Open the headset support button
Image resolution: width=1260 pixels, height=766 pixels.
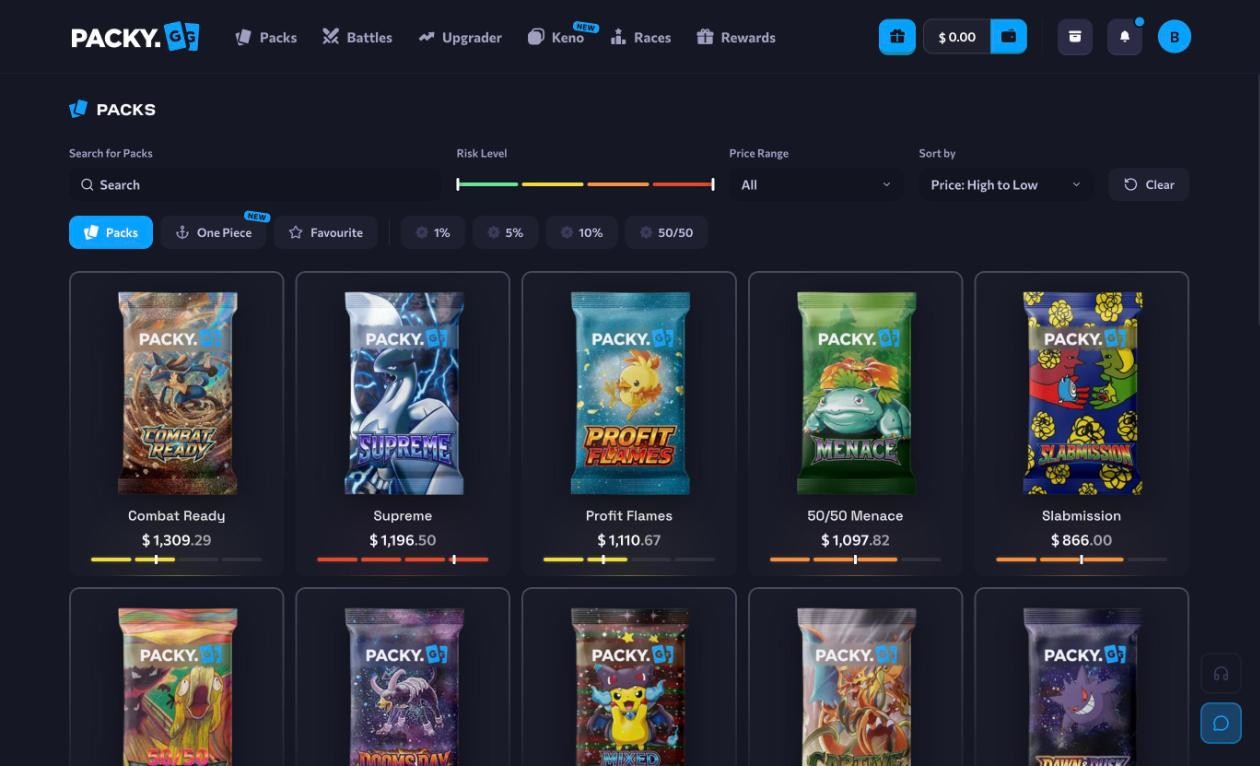pos(1221,673)
